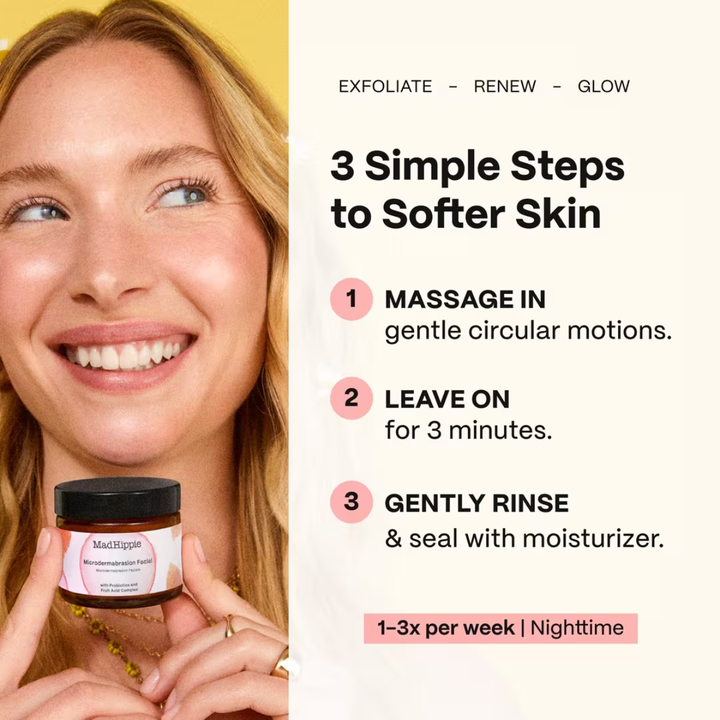720x720 pixels.
Task: Click the LEAVE ON step title
Action: point(447,399)
